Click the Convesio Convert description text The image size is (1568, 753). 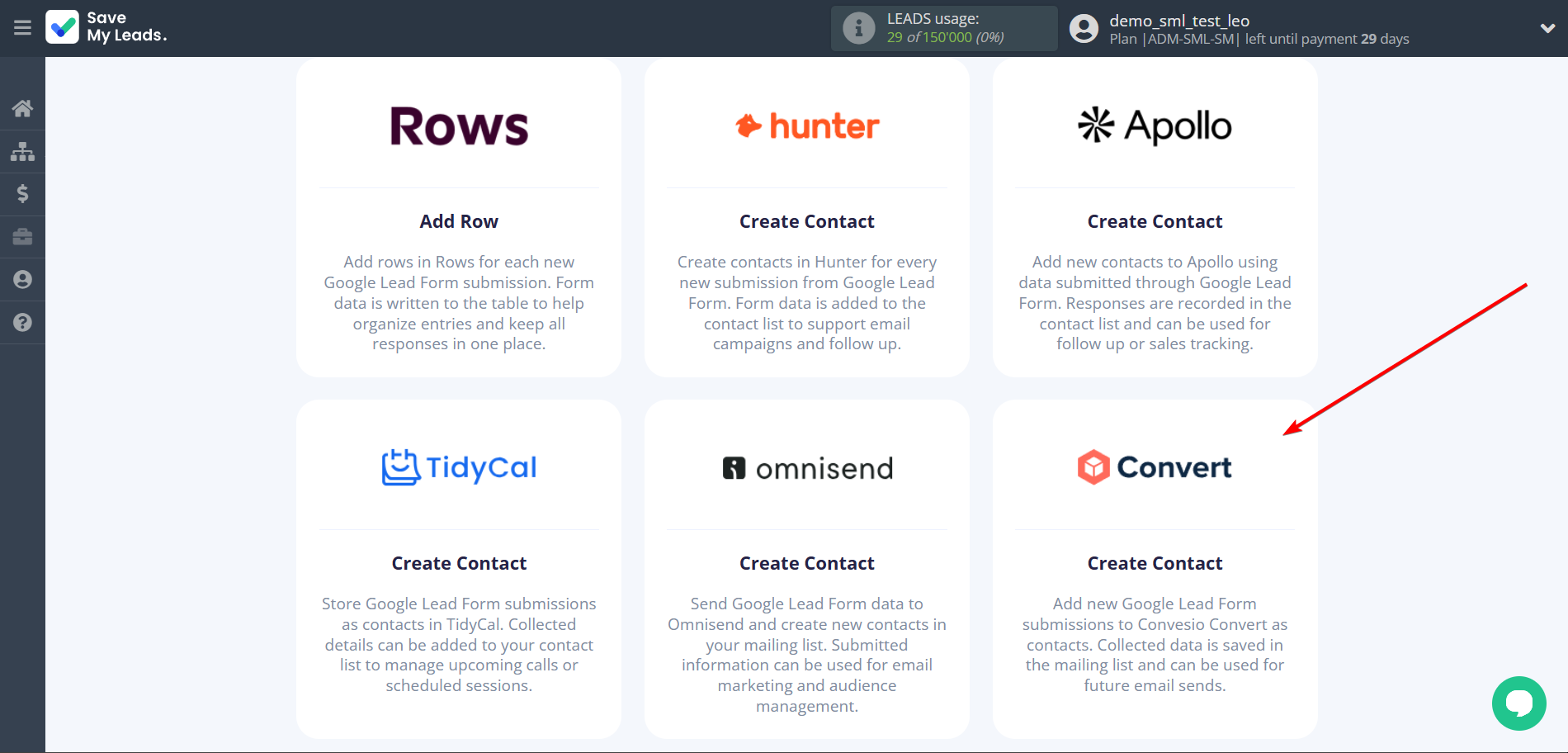(1155, 645)
